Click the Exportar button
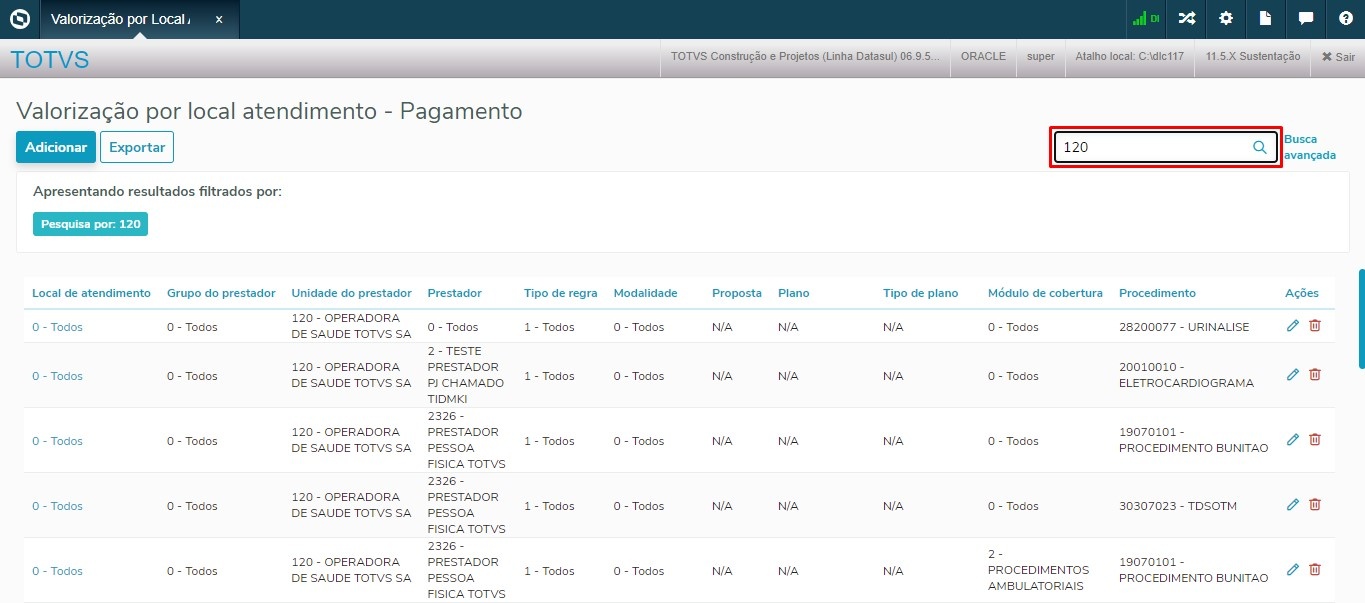 (x=137, y=147)
